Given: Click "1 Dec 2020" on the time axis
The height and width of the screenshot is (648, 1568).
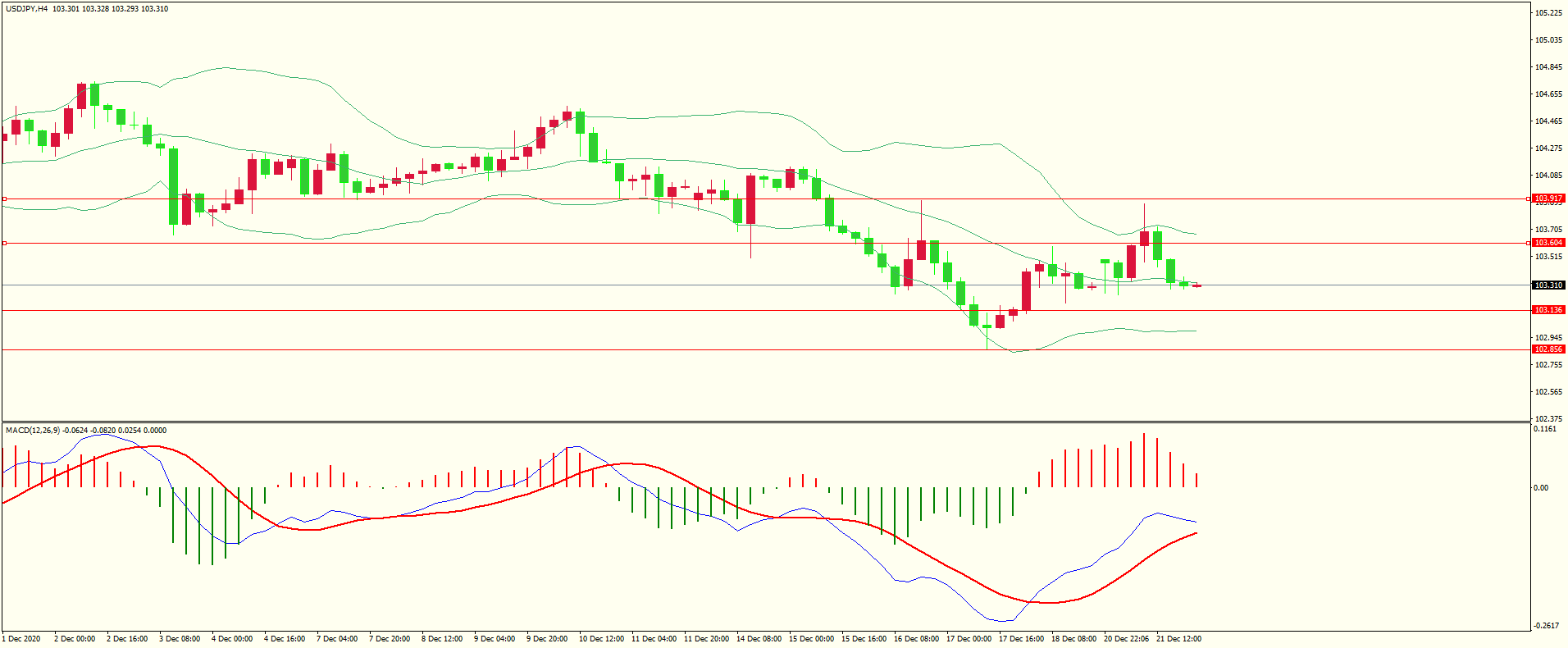Looking at the screenshot, I should coord(21,639).
